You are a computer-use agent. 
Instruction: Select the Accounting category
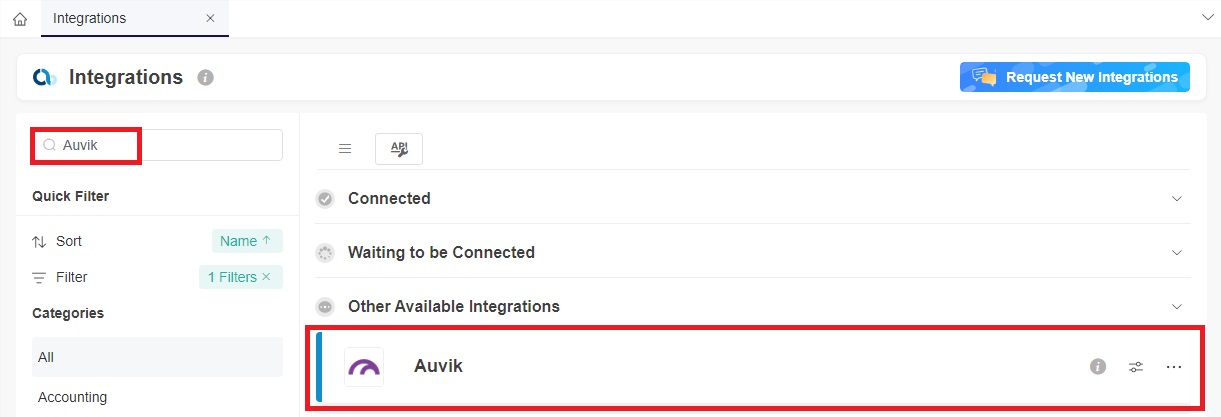72,397
